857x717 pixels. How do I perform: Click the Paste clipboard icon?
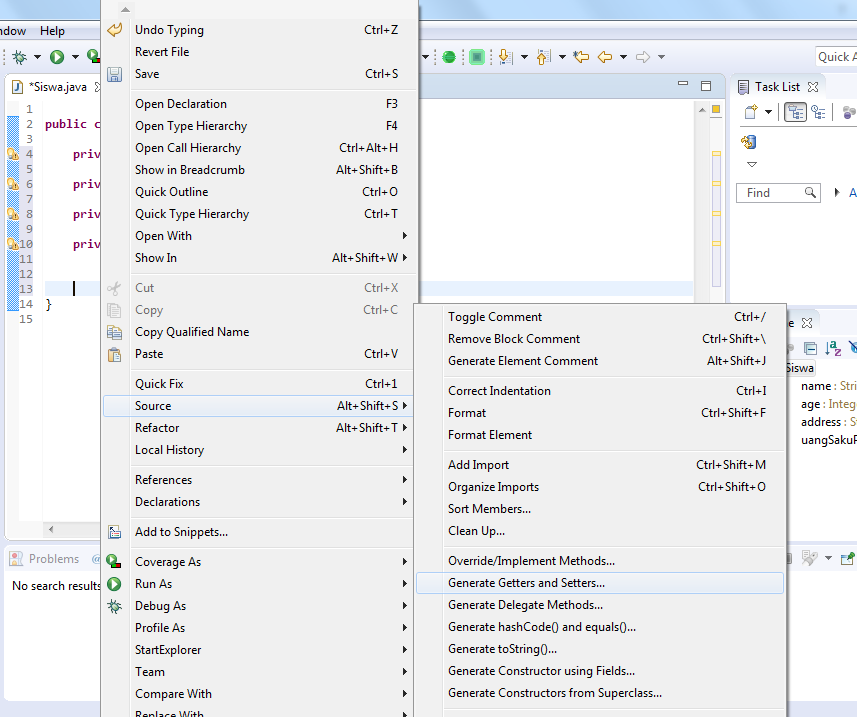(114, 354)
